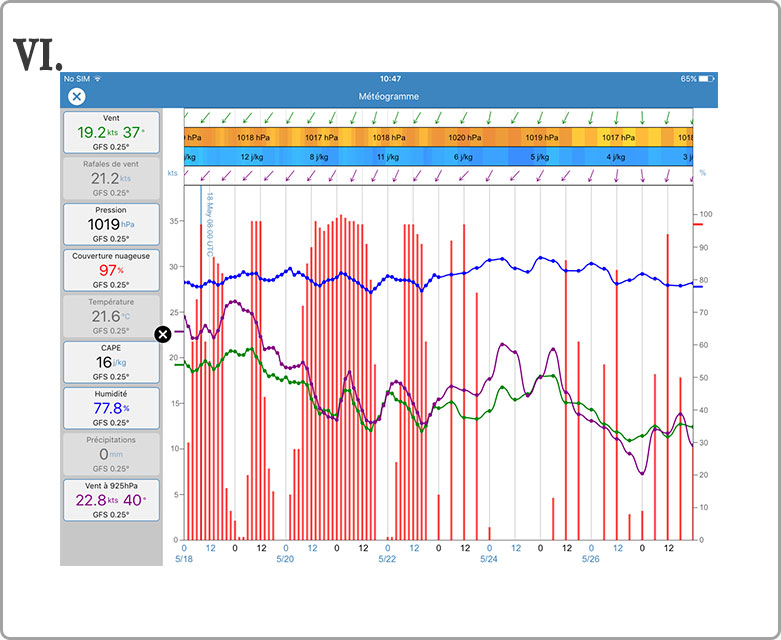Toggle the Température 21.6 parameter card
781x640 pixels.
tap(111, 316)
